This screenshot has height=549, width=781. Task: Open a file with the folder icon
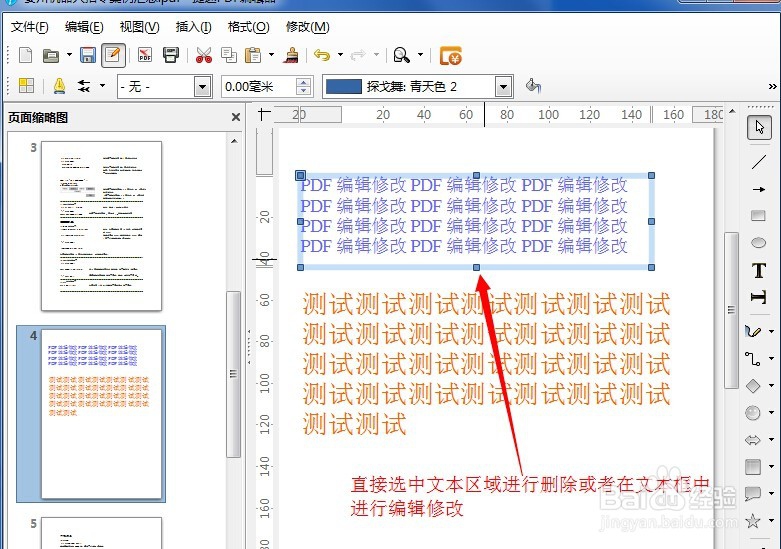click(x=51, y=55)
